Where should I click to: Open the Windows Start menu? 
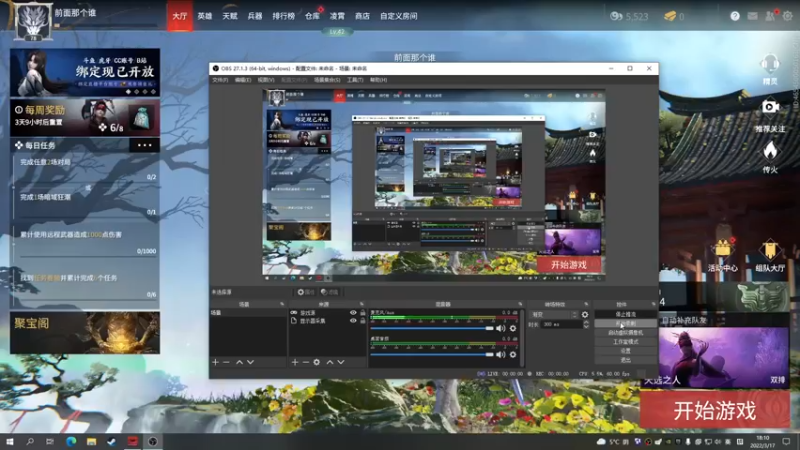click(x=10, y=441)
